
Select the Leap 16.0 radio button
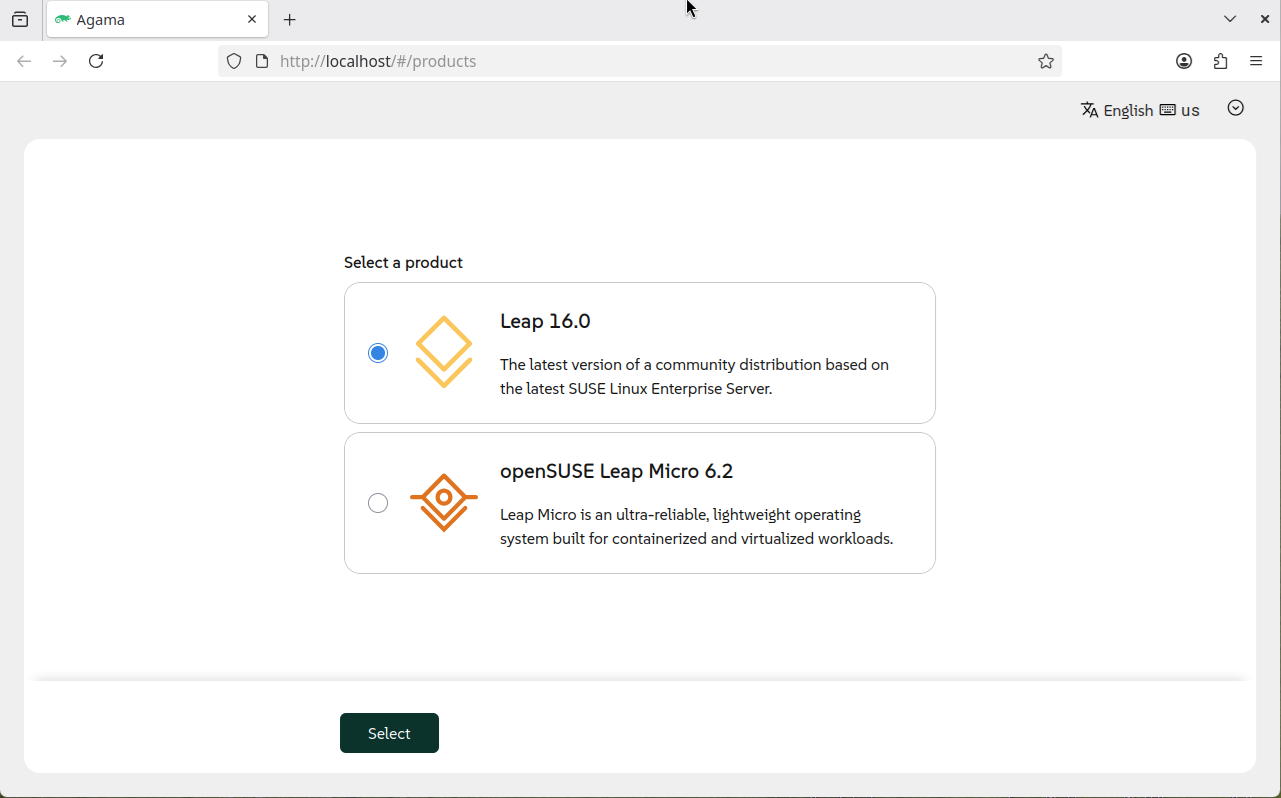tap(378, 353)
